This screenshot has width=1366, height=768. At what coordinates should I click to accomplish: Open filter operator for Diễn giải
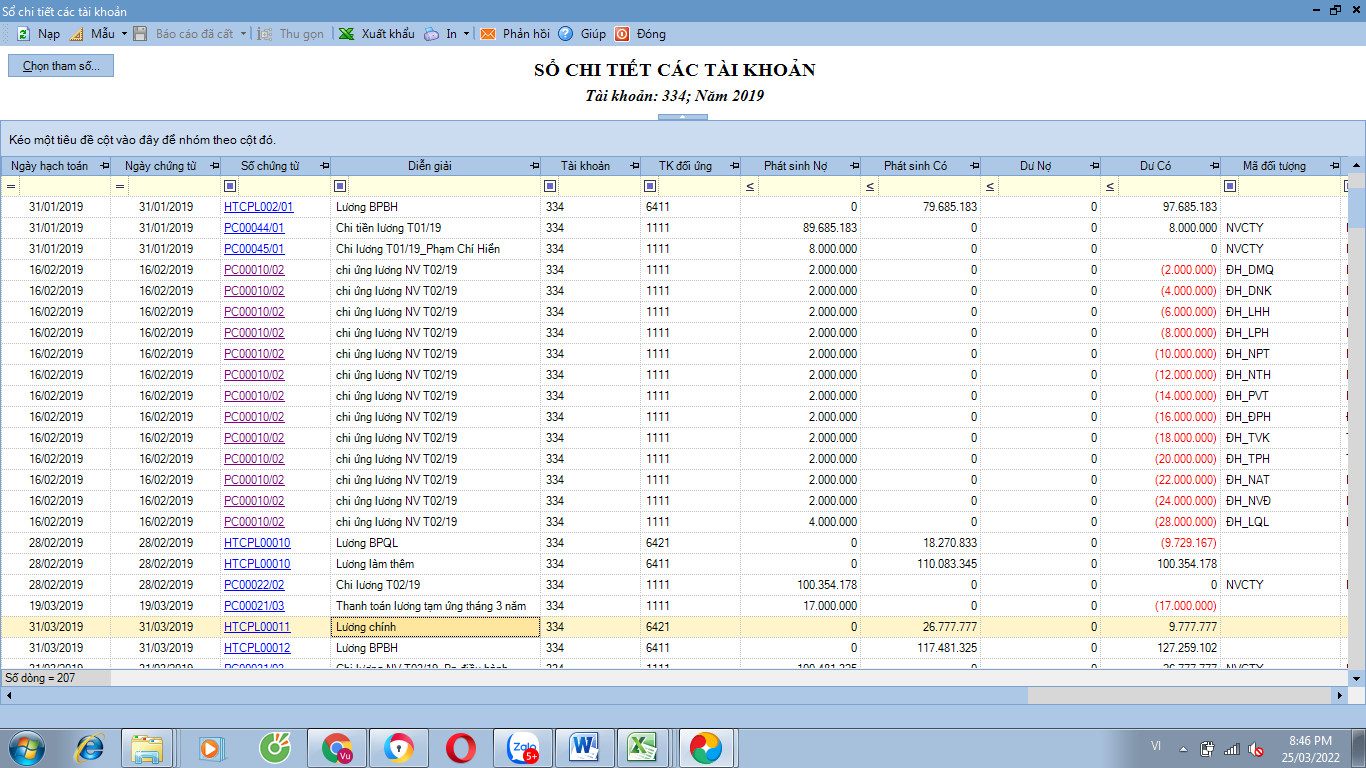pyautogui.click(x=340, y=186)
